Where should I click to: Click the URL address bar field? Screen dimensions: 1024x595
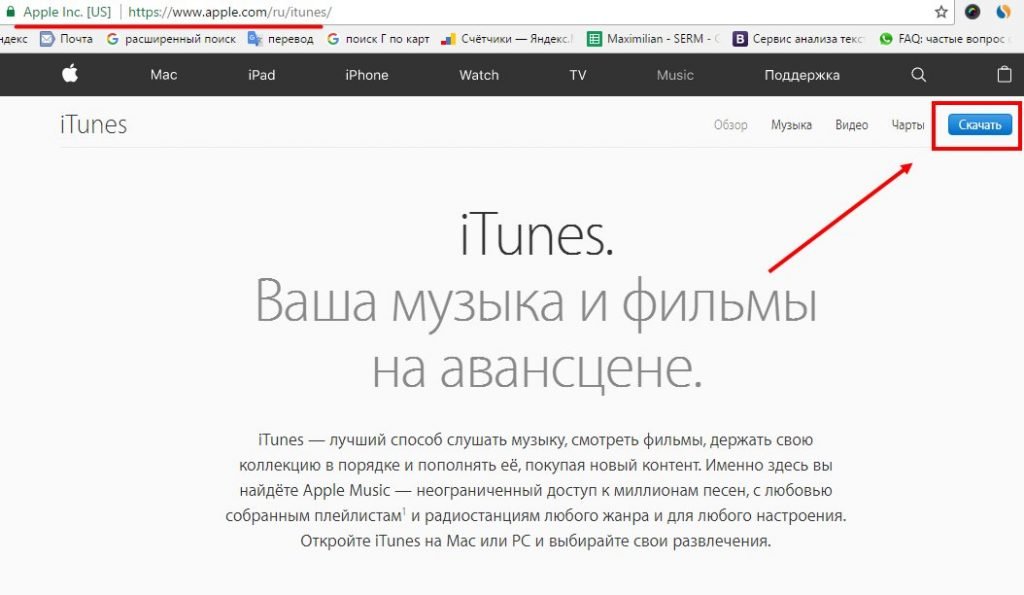(600, 12)
